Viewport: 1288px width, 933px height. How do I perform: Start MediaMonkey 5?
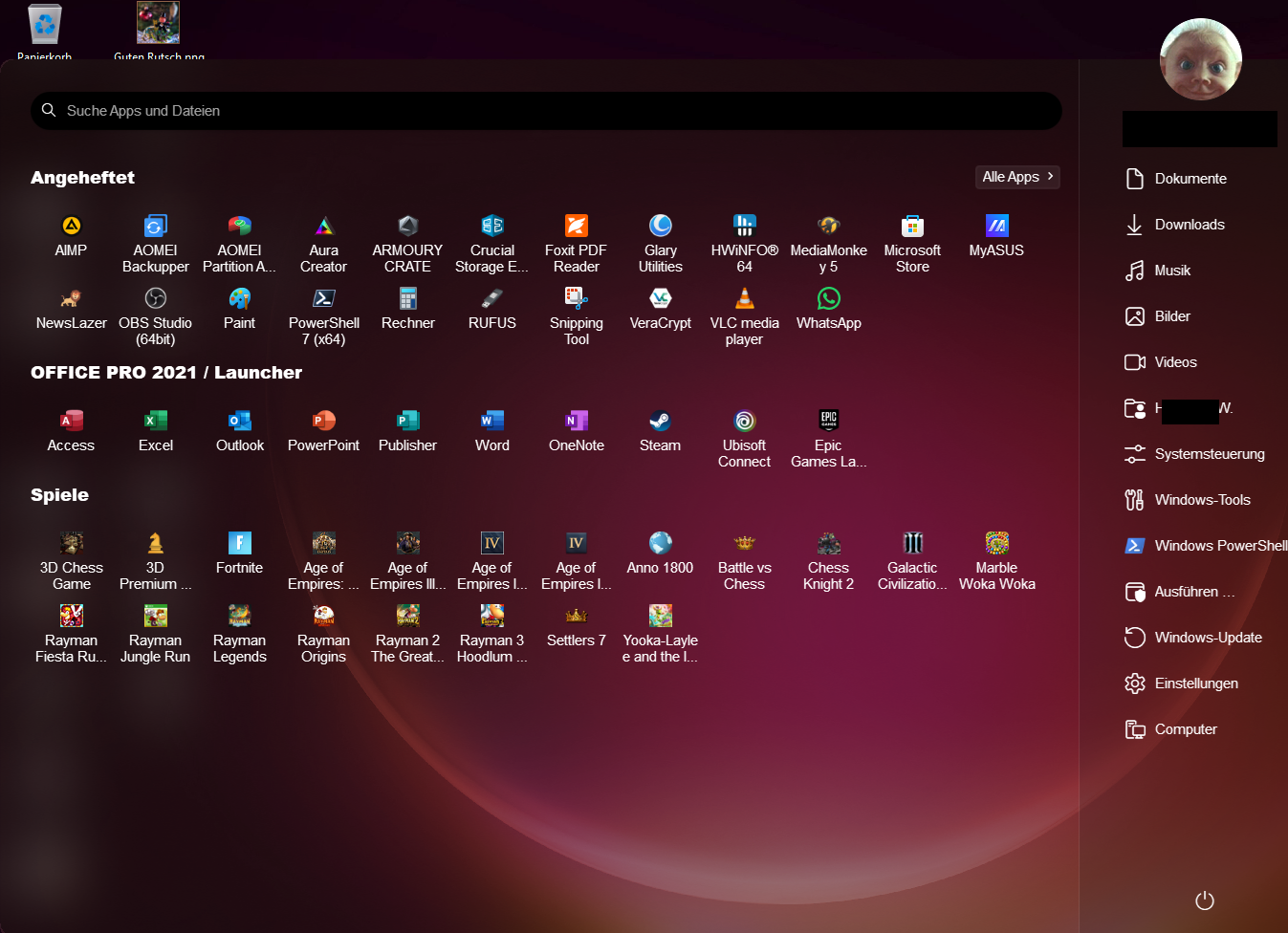[828, 244]
